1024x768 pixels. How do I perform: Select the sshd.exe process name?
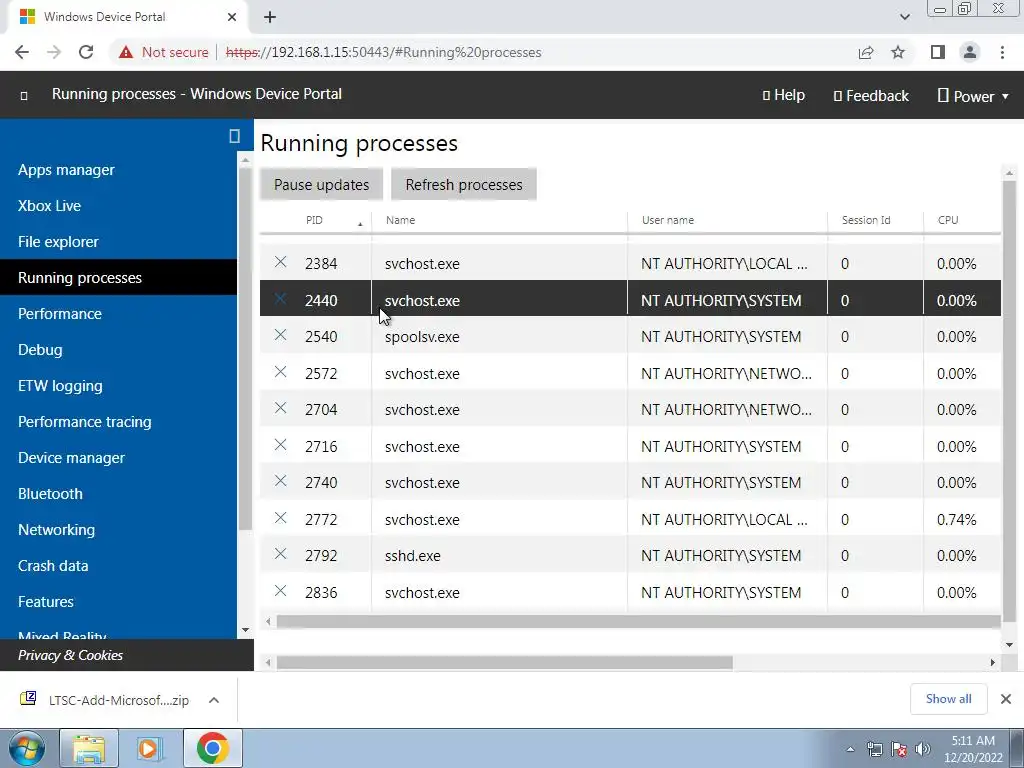click(413, 556)
